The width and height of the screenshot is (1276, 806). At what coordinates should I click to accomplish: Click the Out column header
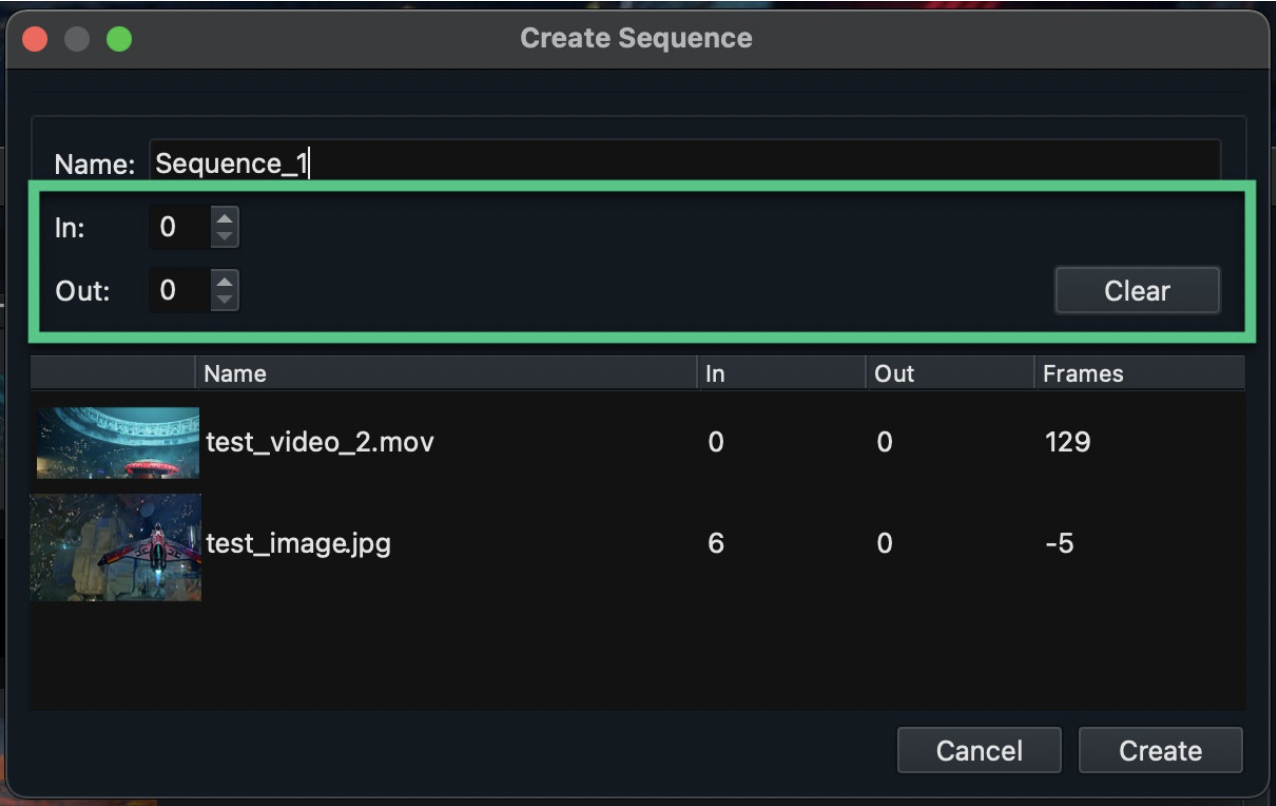tap(948, 374)
